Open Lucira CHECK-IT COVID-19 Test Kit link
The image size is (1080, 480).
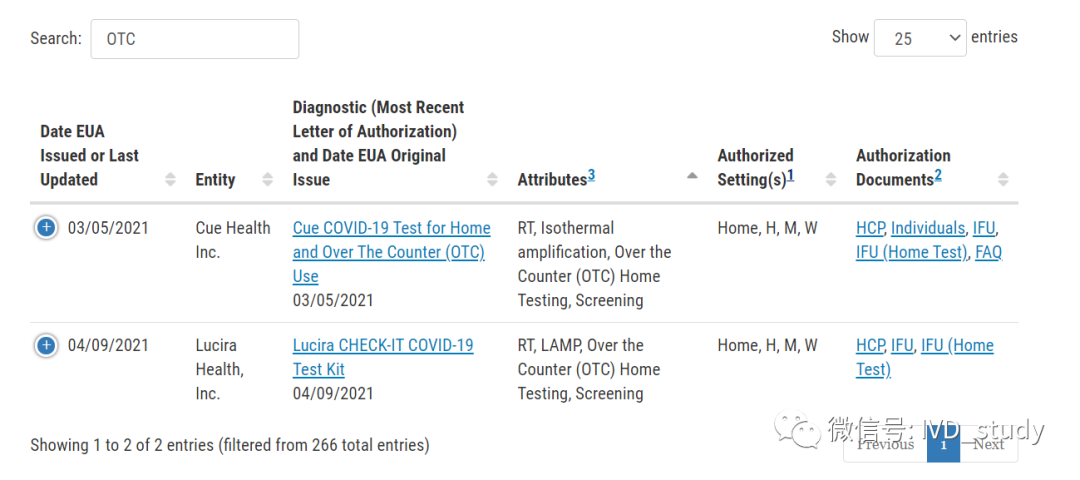[383, 346]
